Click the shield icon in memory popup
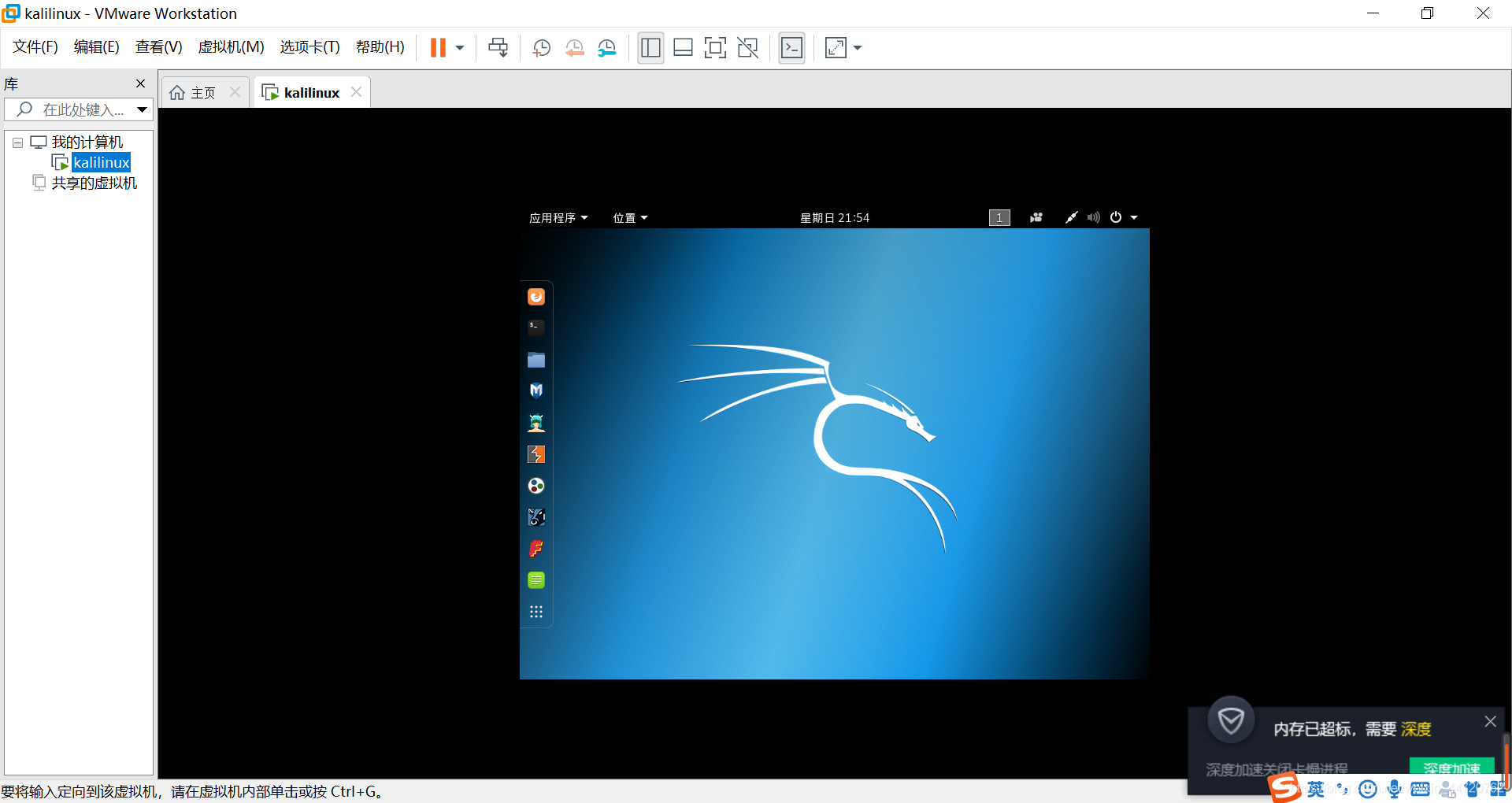The image size is (1512, 803). tap(1231, 720)
